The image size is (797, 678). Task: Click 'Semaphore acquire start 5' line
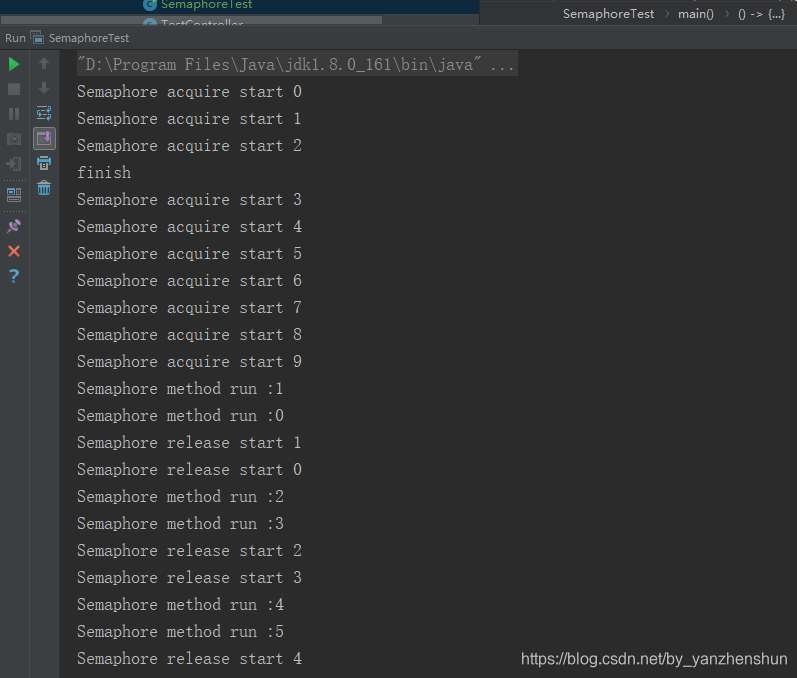coord(189,254)
